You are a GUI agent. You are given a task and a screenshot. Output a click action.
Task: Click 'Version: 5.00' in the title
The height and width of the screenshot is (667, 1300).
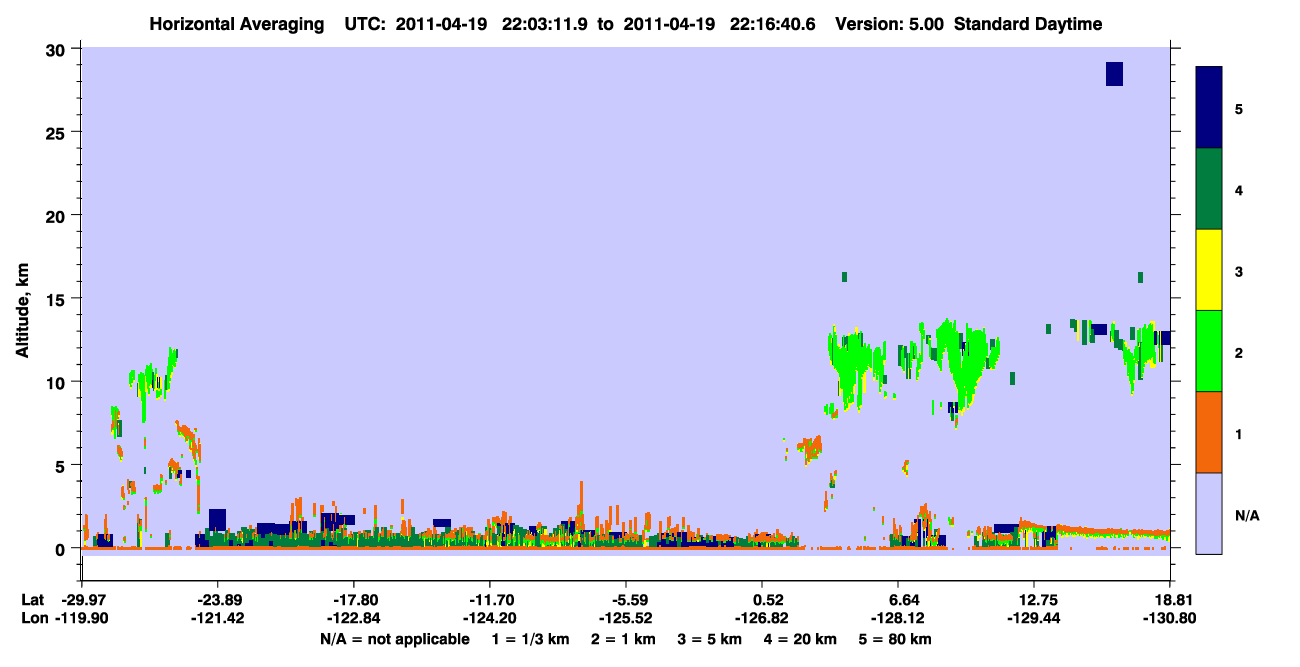[889, 24]
